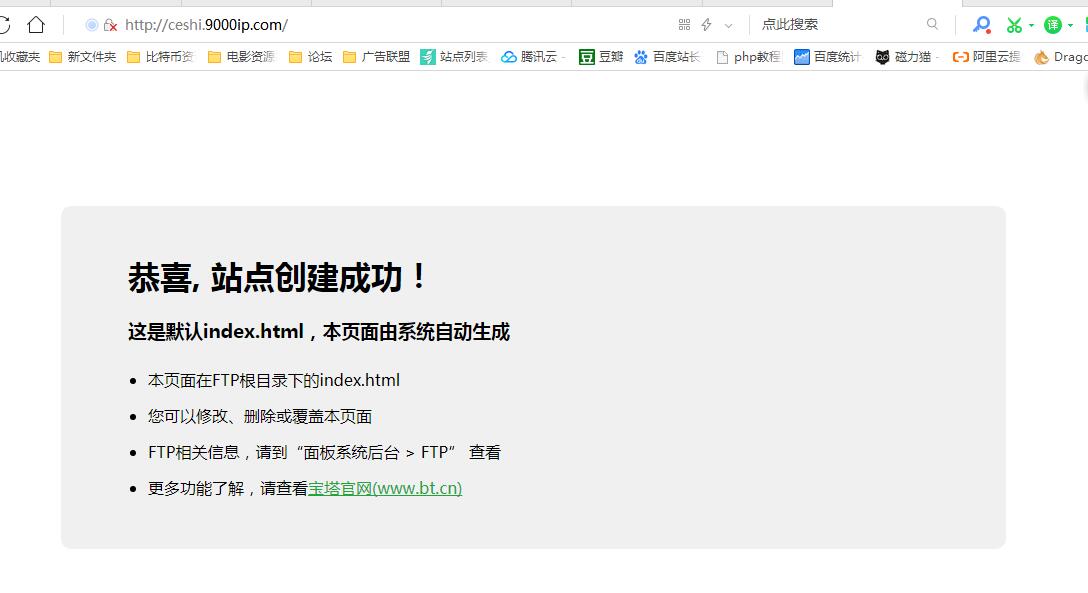Click the 您可以修改、删除或覆盖本页面 line

(x=260, y=416)
